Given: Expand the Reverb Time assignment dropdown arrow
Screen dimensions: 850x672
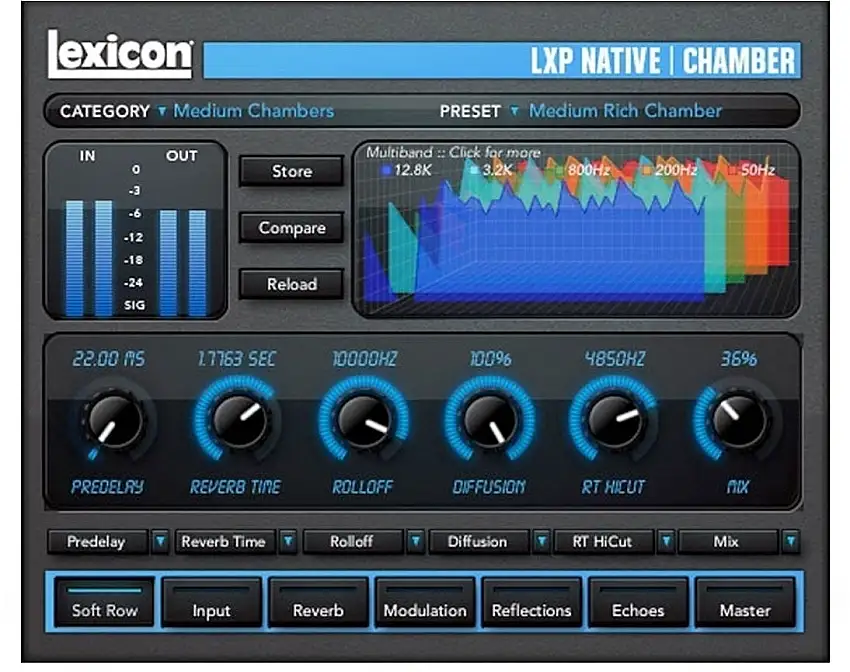Looking at the screenshot, I should click(288, 541).
